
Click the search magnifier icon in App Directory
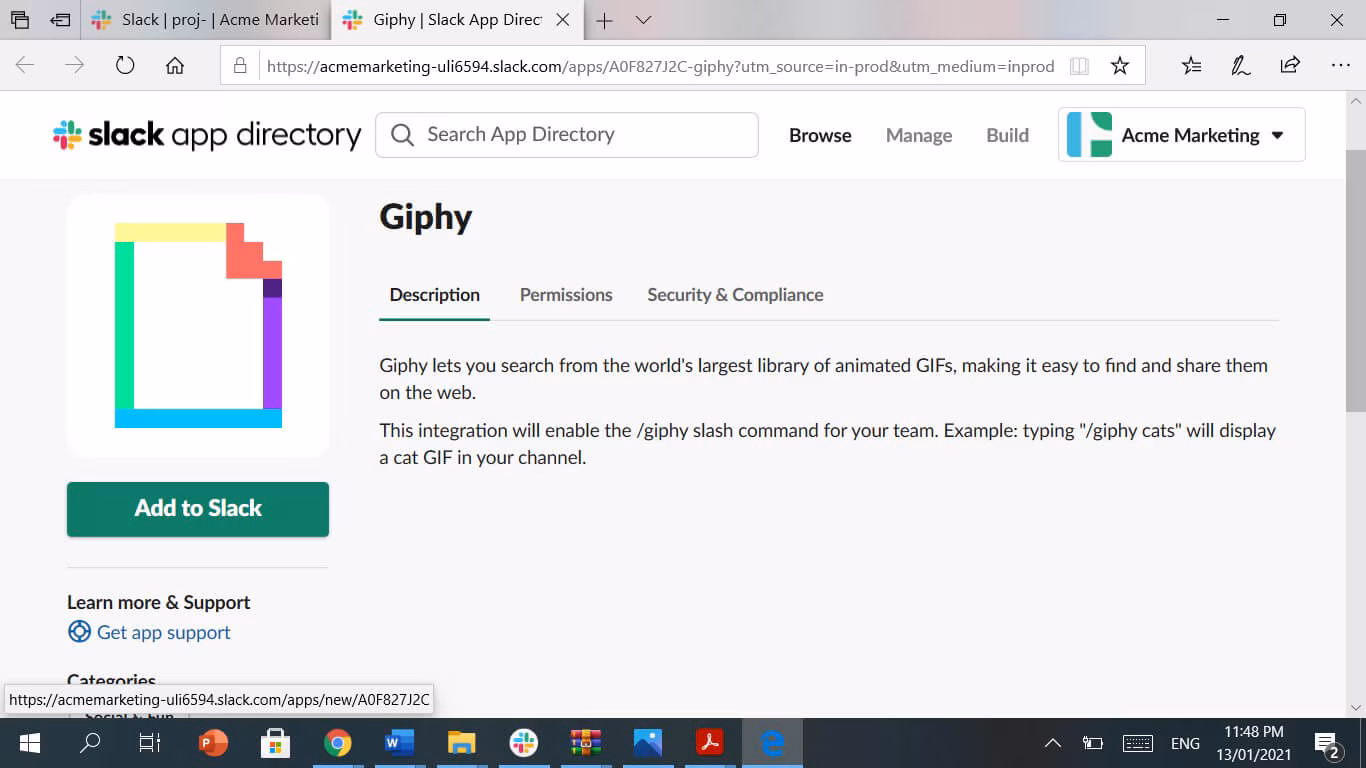pos(402,135)
